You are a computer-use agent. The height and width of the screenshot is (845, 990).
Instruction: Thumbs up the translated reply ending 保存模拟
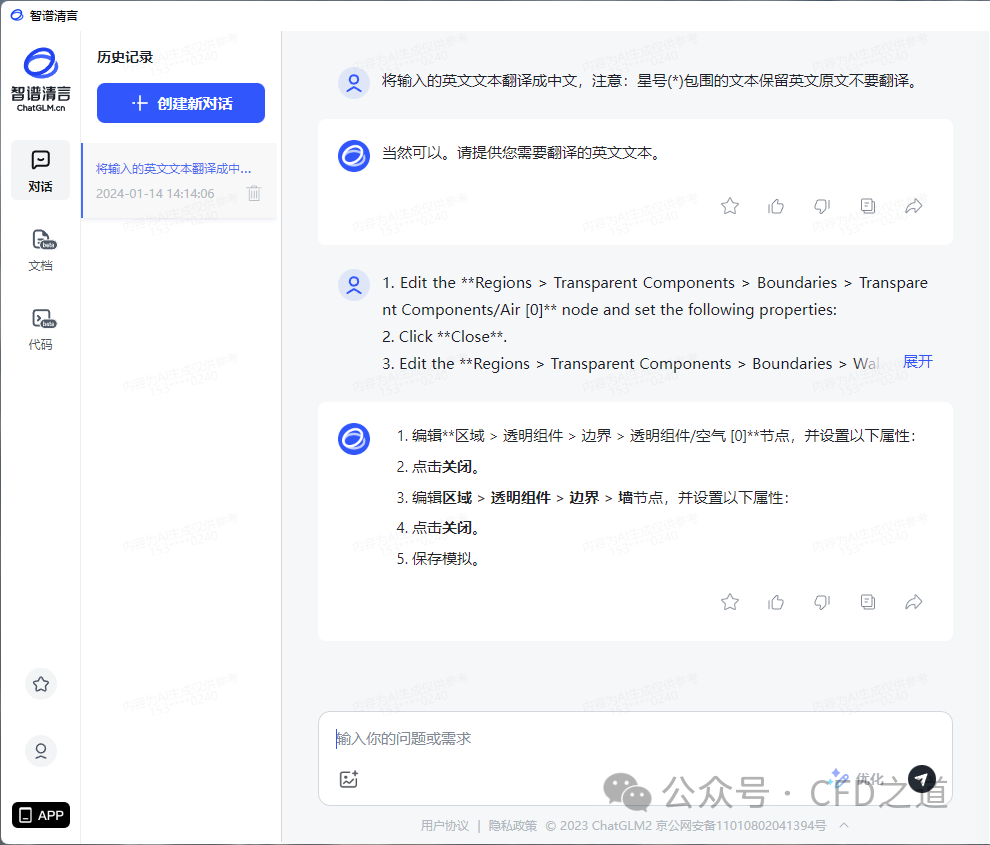point(776,602)
